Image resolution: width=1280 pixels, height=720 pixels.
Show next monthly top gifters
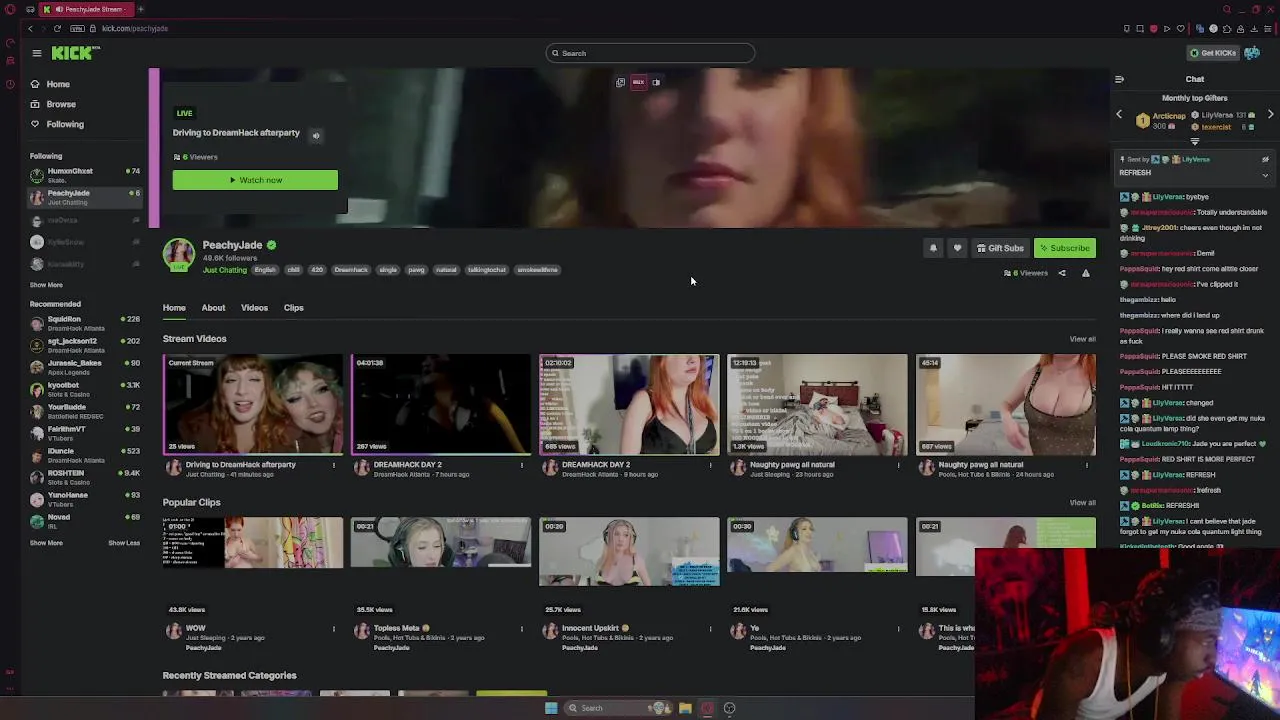click(1270, 115)
